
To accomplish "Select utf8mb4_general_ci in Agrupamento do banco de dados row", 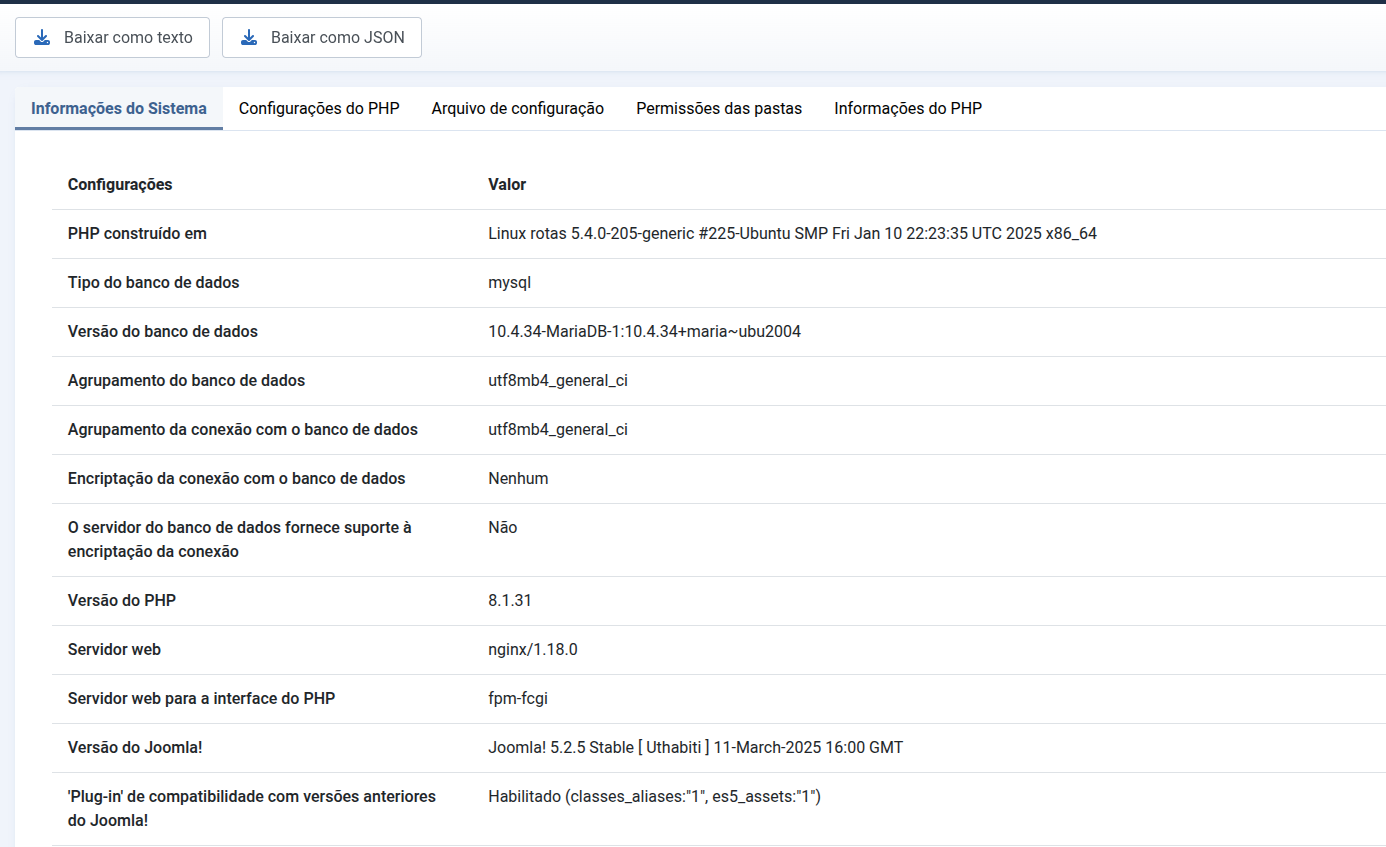I will (x=558, y=381).
